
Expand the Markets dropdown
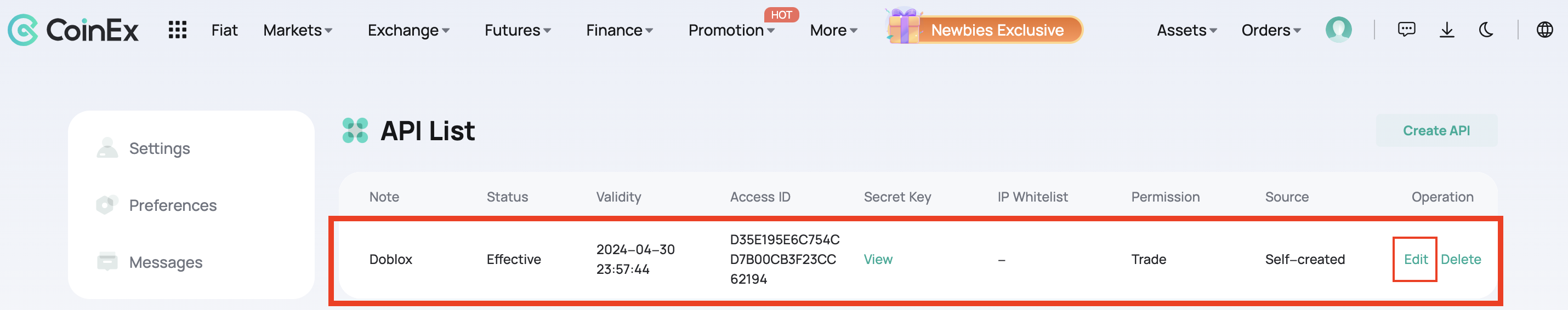point(298,30)
